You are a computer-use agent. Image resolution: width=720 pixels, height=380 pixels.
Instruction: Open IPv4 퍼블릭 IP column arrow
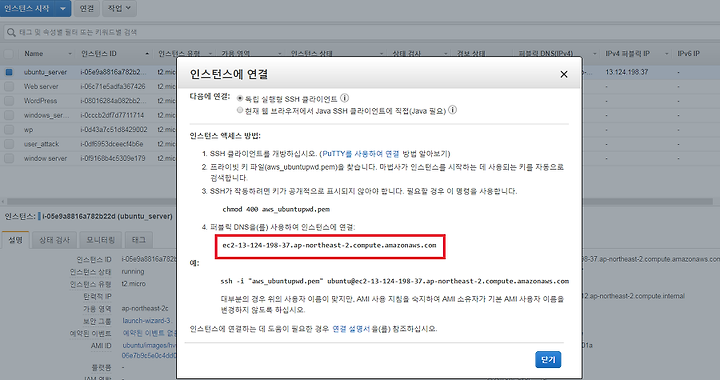click(x=667, y=54)
